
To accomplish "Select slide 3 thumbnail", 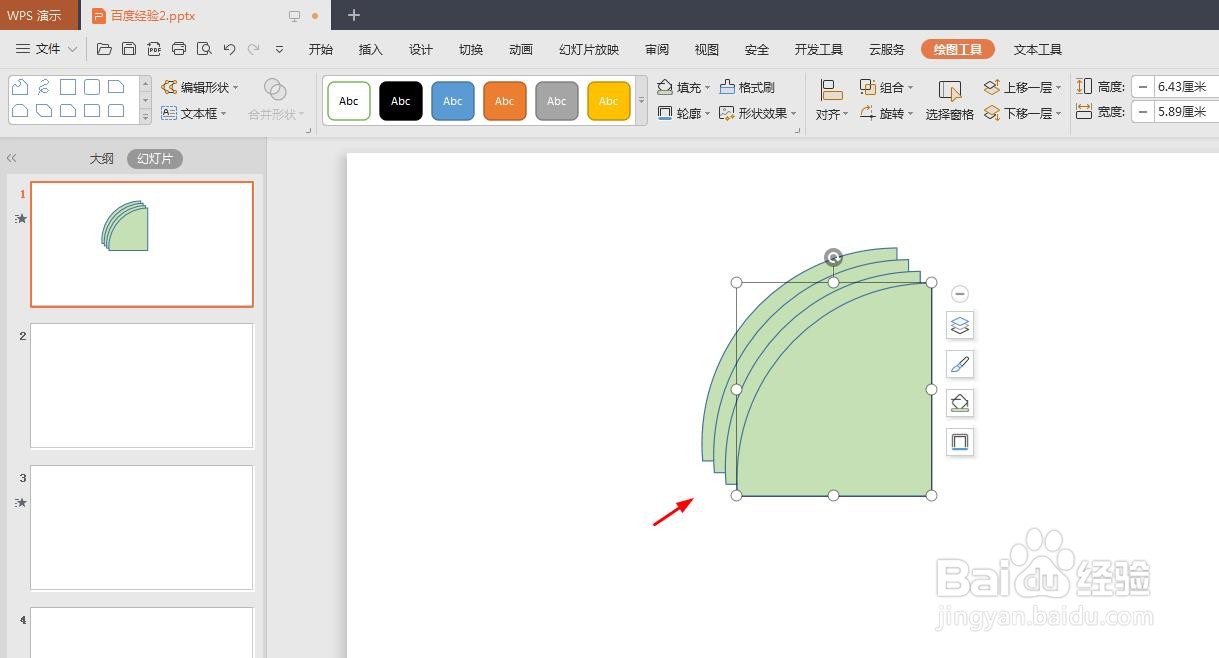I will pos(142,528).
